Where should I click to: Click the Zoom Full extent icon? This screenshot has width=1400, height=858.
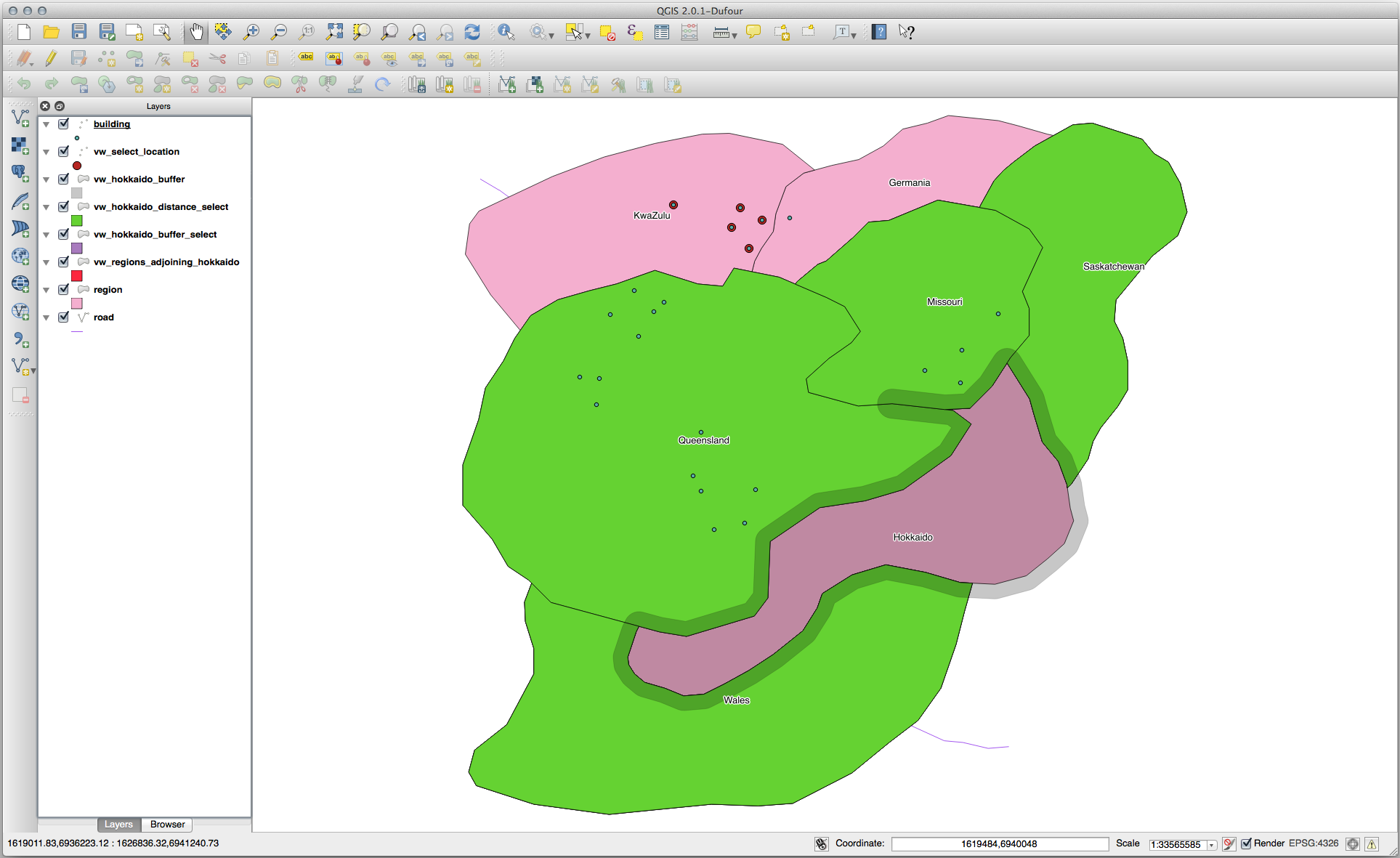334,32
